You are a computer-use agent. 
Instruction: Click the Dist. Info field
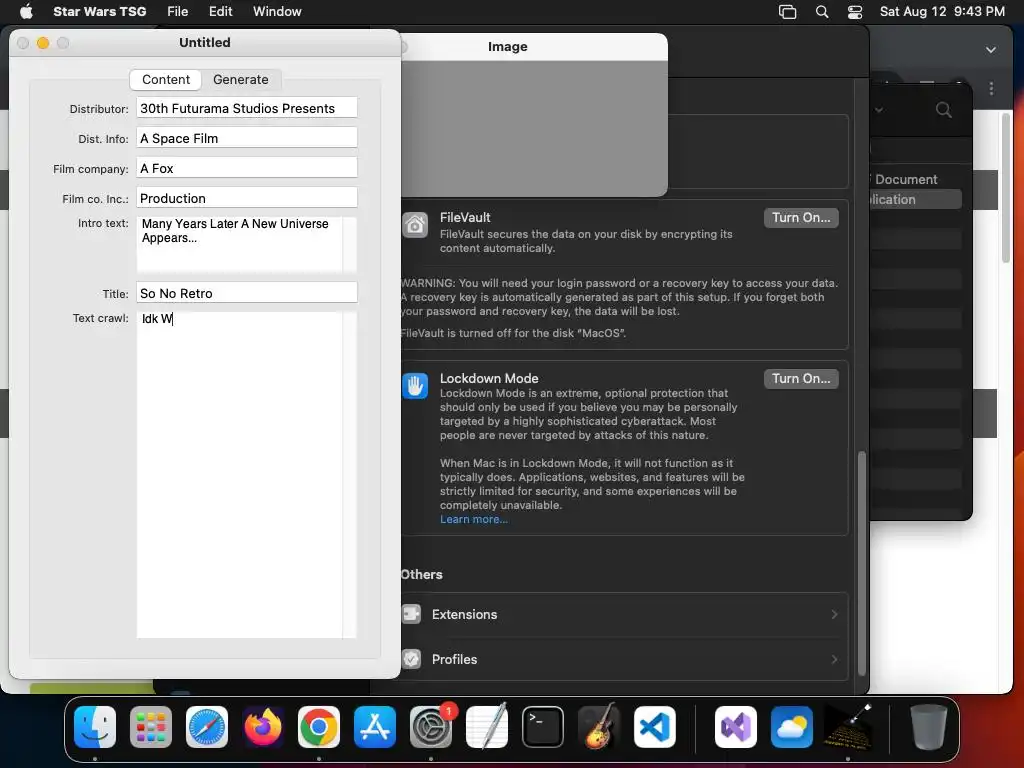click(x=247, y=138)
